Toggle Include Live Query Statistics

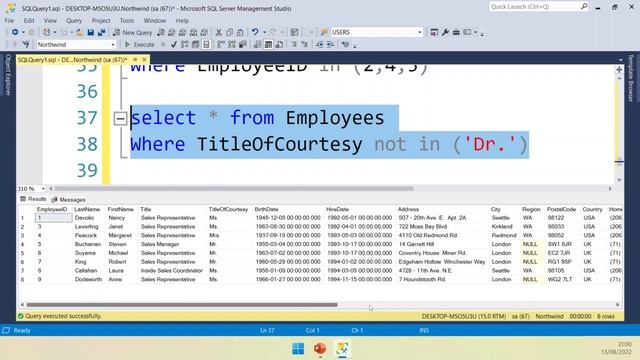pos(232,44)
